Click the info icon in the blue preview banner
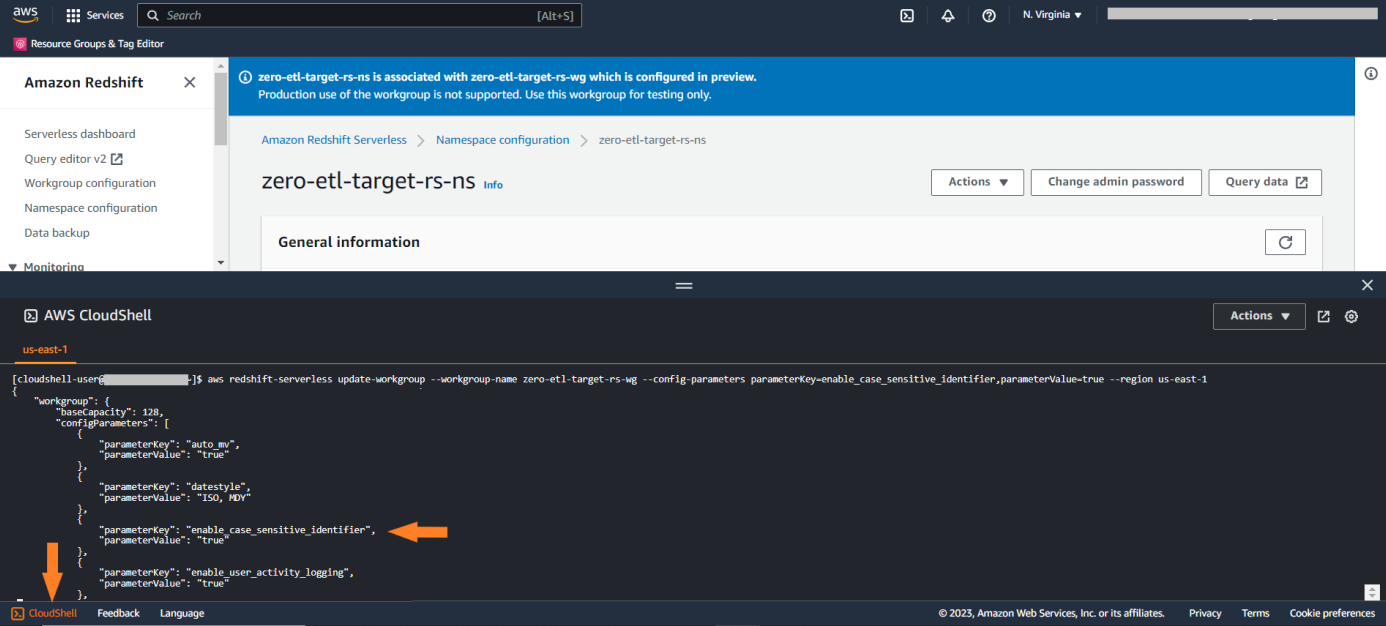 (x=245, y=77)
